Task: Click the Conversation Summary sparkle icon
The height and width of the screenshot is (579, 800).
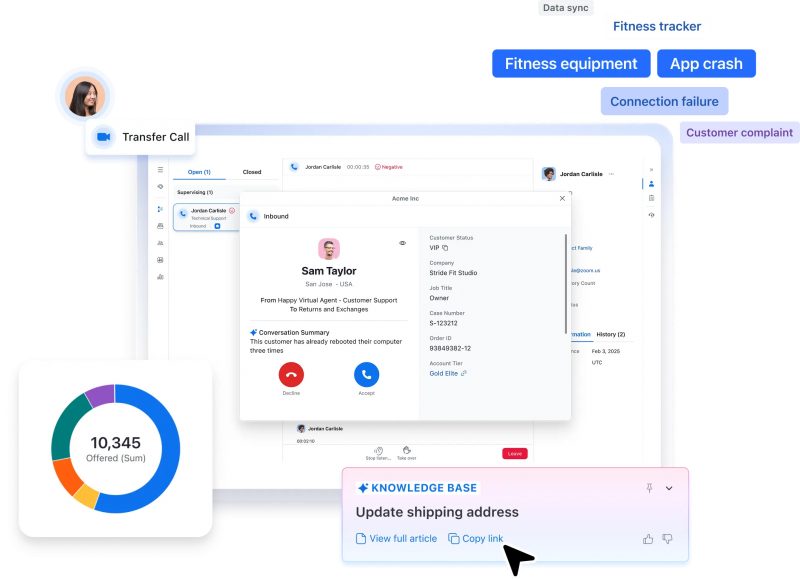Action: point(253,333)
